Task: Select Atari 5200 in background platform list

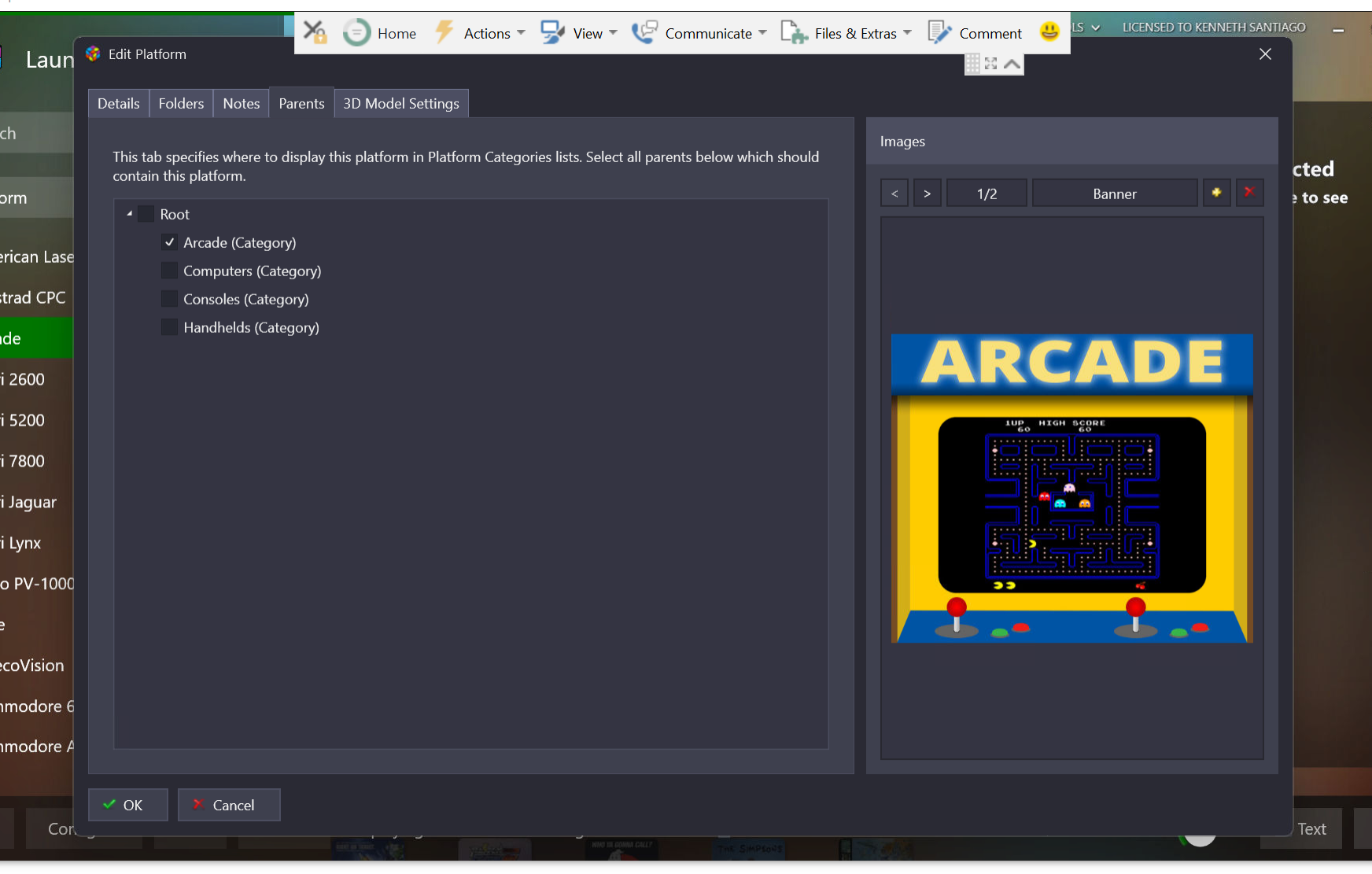Action: pyautogui.click(x=36, y=420)
